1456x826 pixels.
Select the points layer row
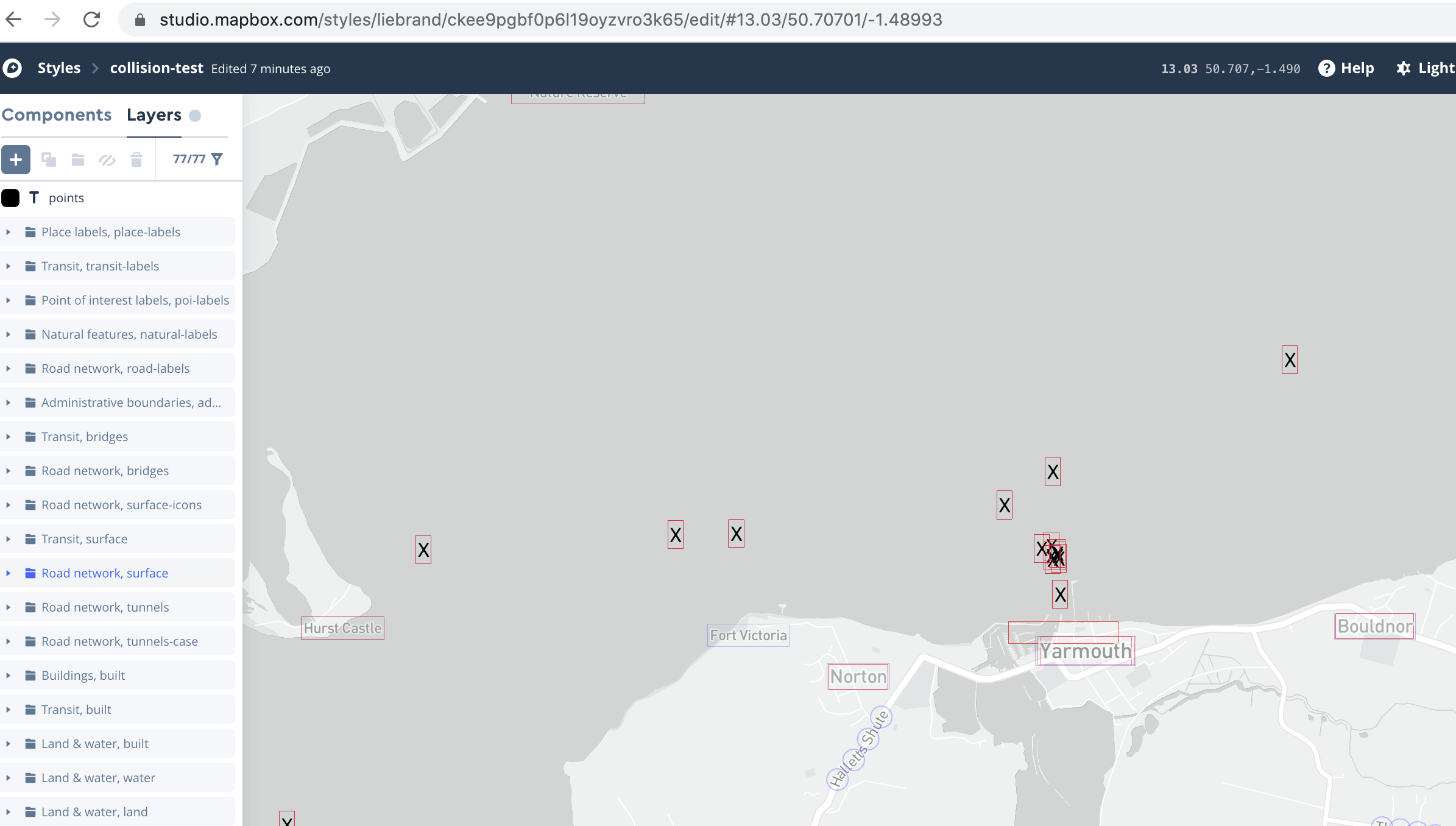(118, 198)
